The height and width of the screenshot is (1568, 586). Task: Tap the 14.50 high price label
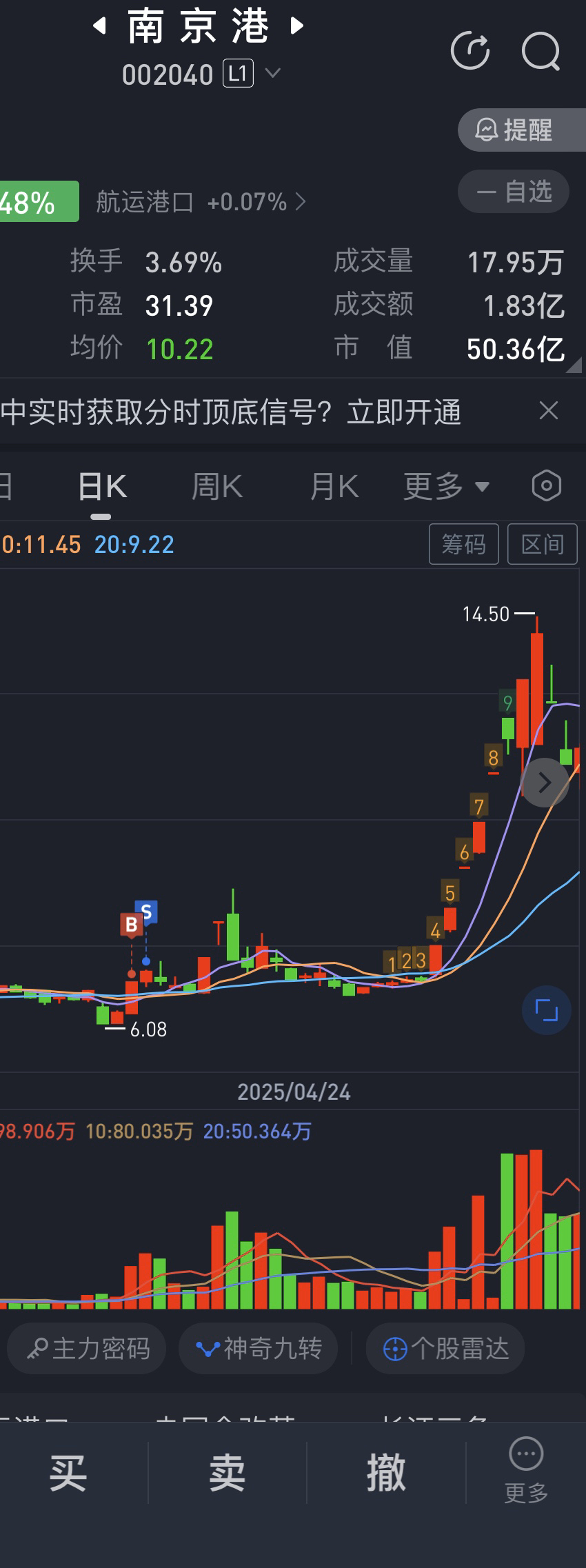pyautogui.click(x=486, y=614)
